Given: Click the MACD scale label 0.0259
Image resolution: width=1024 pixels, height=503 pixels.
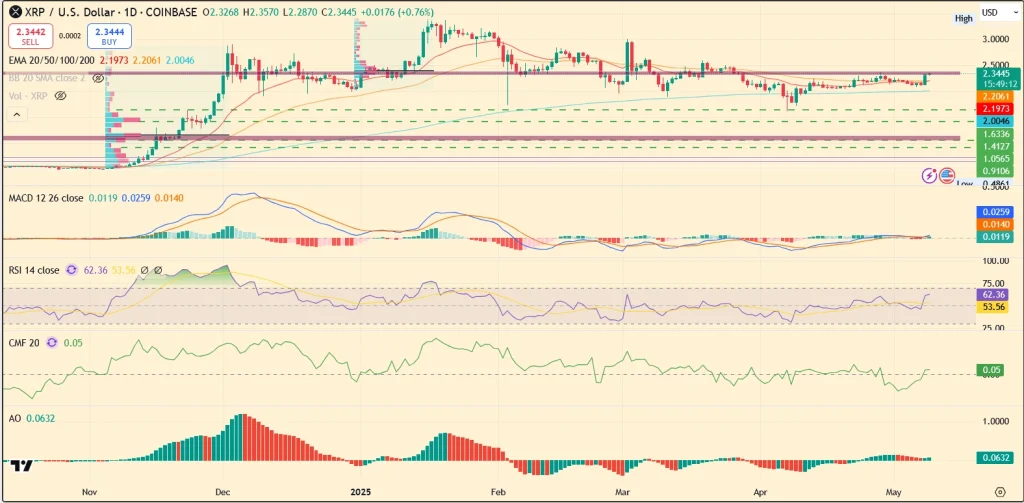Looking at the screenshot, I should 994,212.
